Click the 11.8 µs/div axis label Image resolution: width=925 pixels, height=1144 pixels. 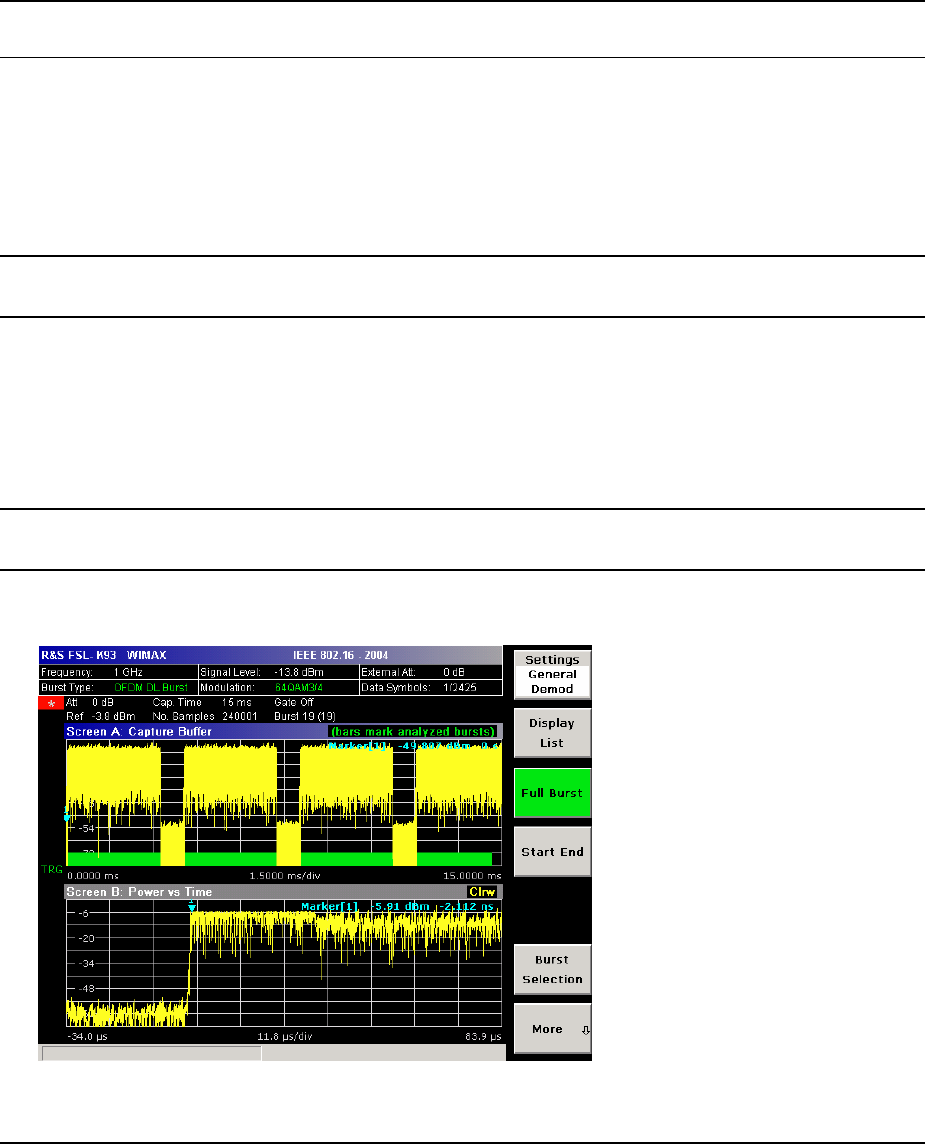coord(285,1036)
